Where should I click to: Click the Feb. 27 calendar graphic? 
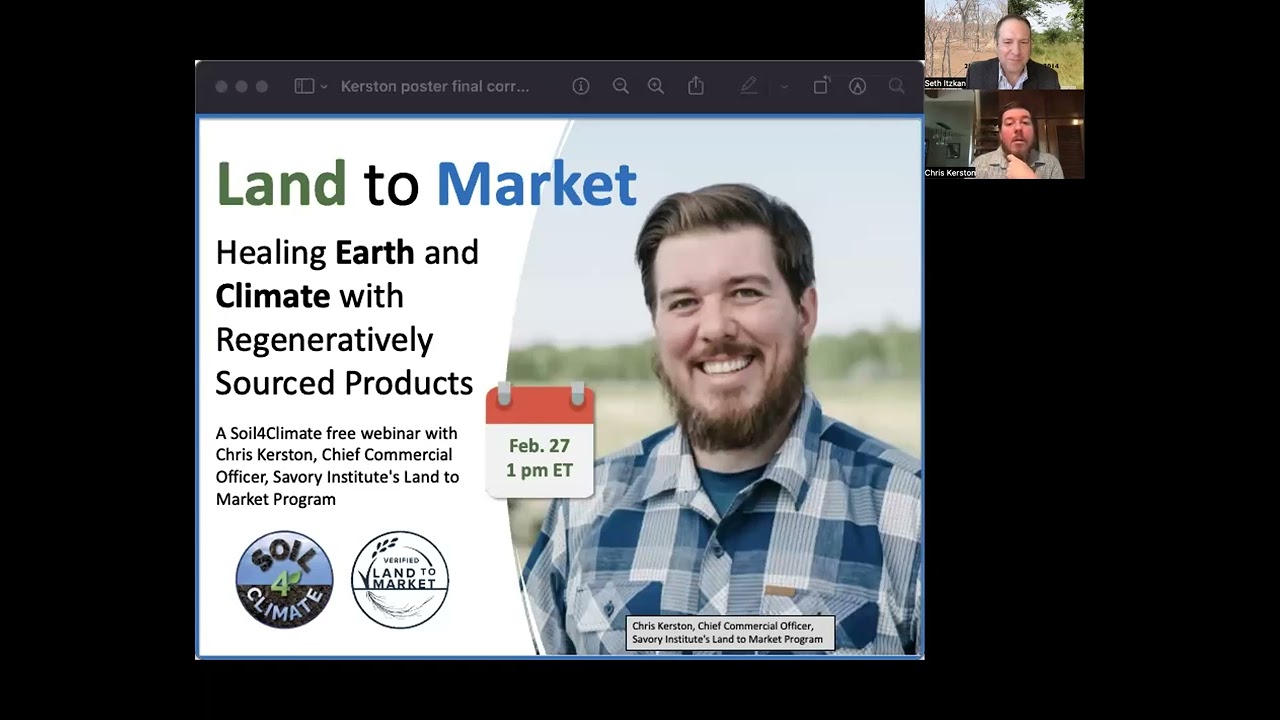click(540, 439)
